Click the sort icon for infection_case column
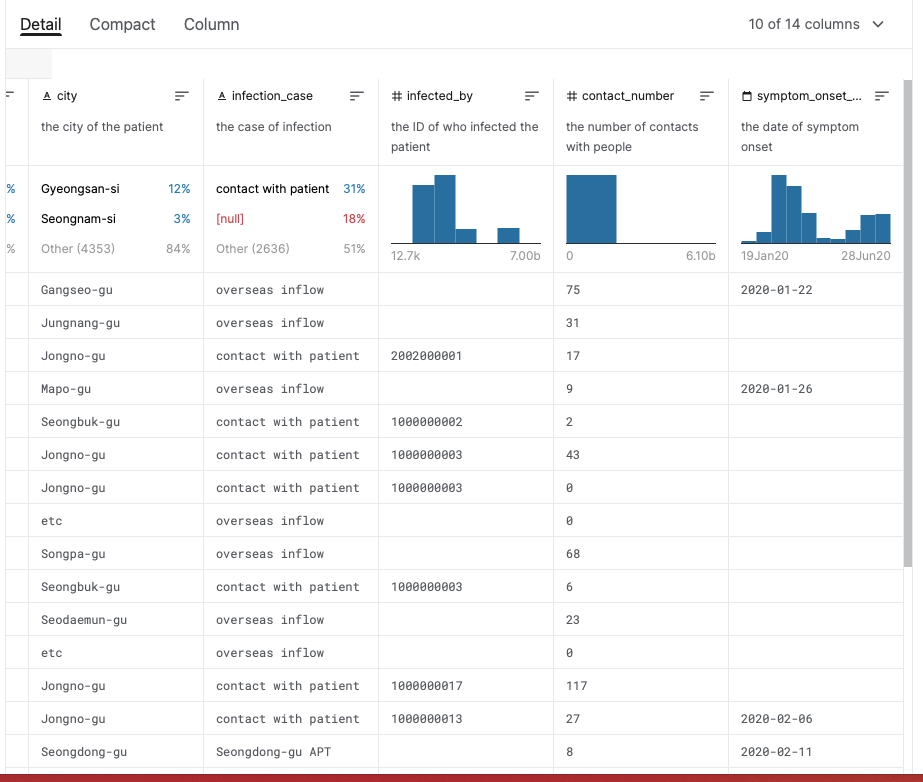The image size is (923, 782). coord(357,96)
